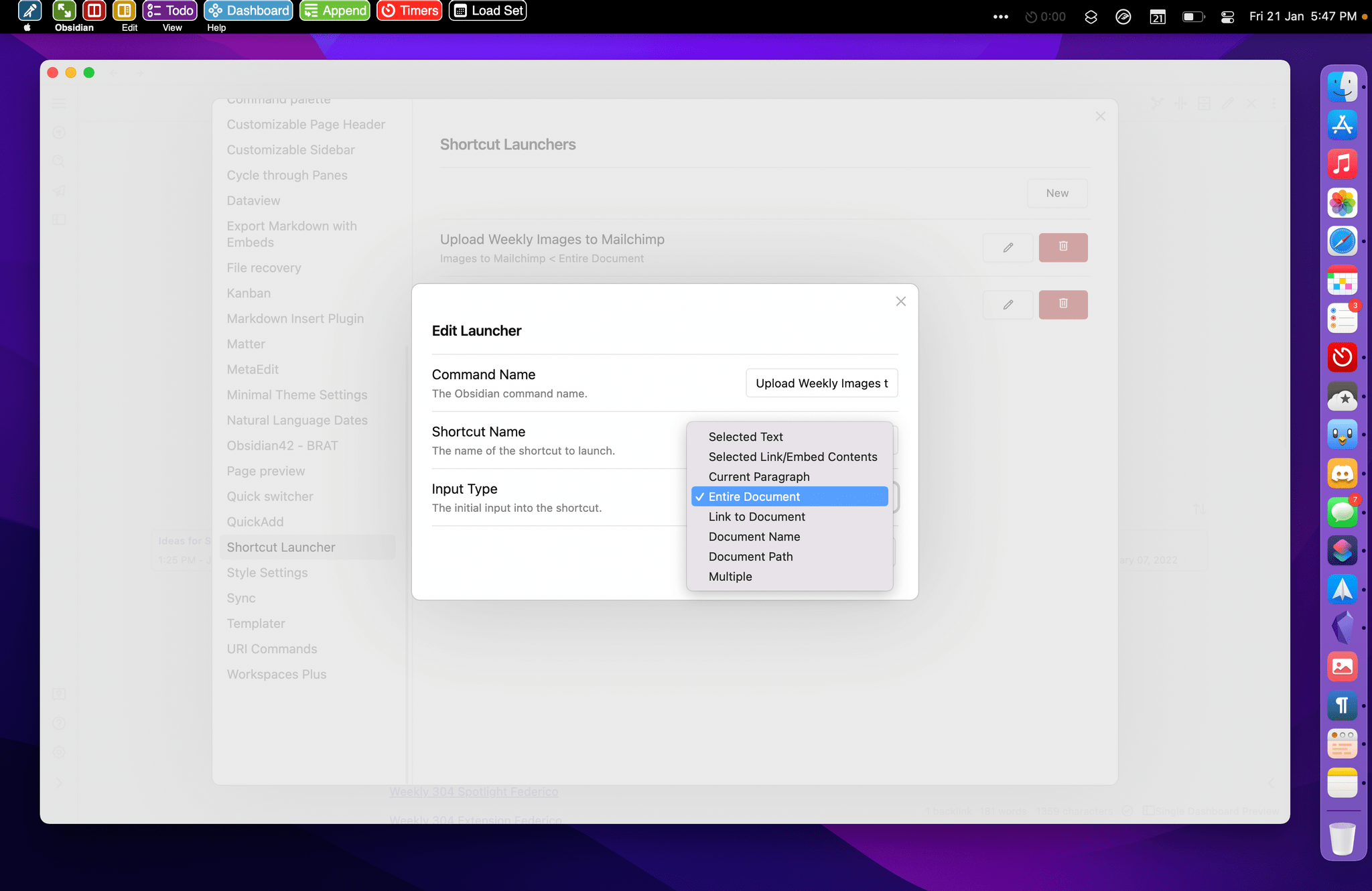Open Sync settings

tap(241, 599)
